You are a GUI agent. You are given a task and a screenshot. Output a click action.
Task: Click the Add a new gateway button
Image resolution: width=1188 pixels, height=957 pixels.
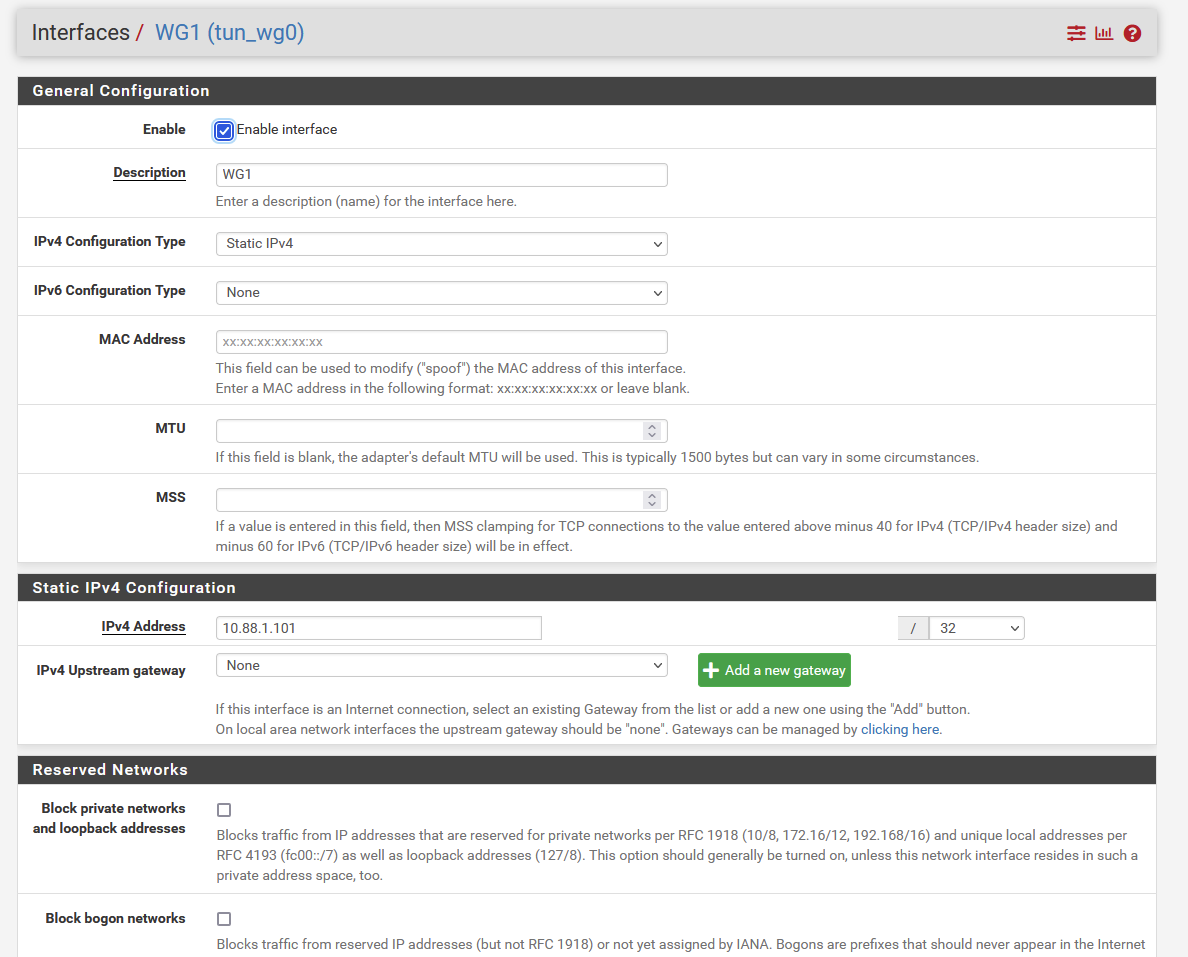tap(774, 670)
